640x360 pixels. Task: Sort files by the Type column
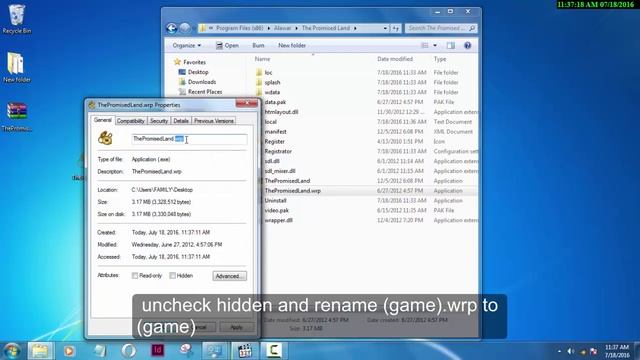click(x=440, y=59)
